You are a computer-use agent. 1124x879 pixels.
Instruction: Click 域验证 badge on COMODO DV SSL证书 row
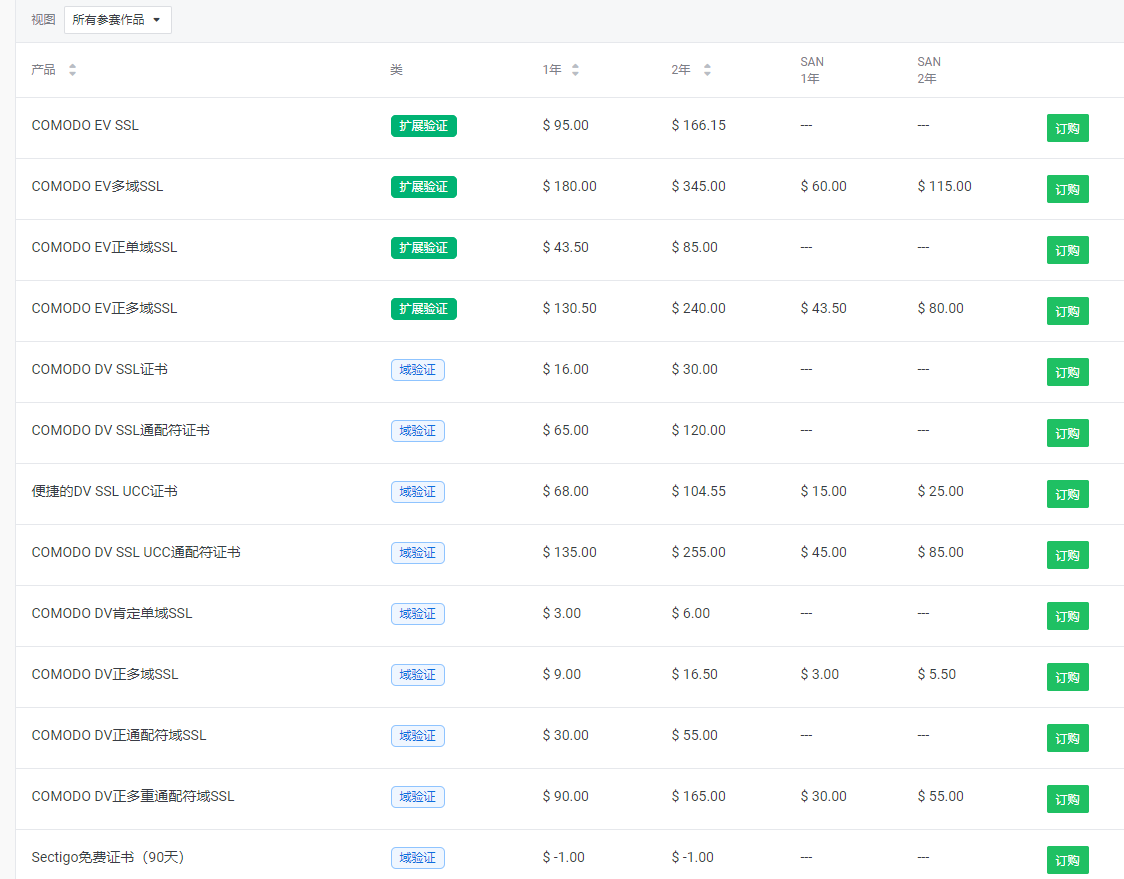tap(417, 370)
